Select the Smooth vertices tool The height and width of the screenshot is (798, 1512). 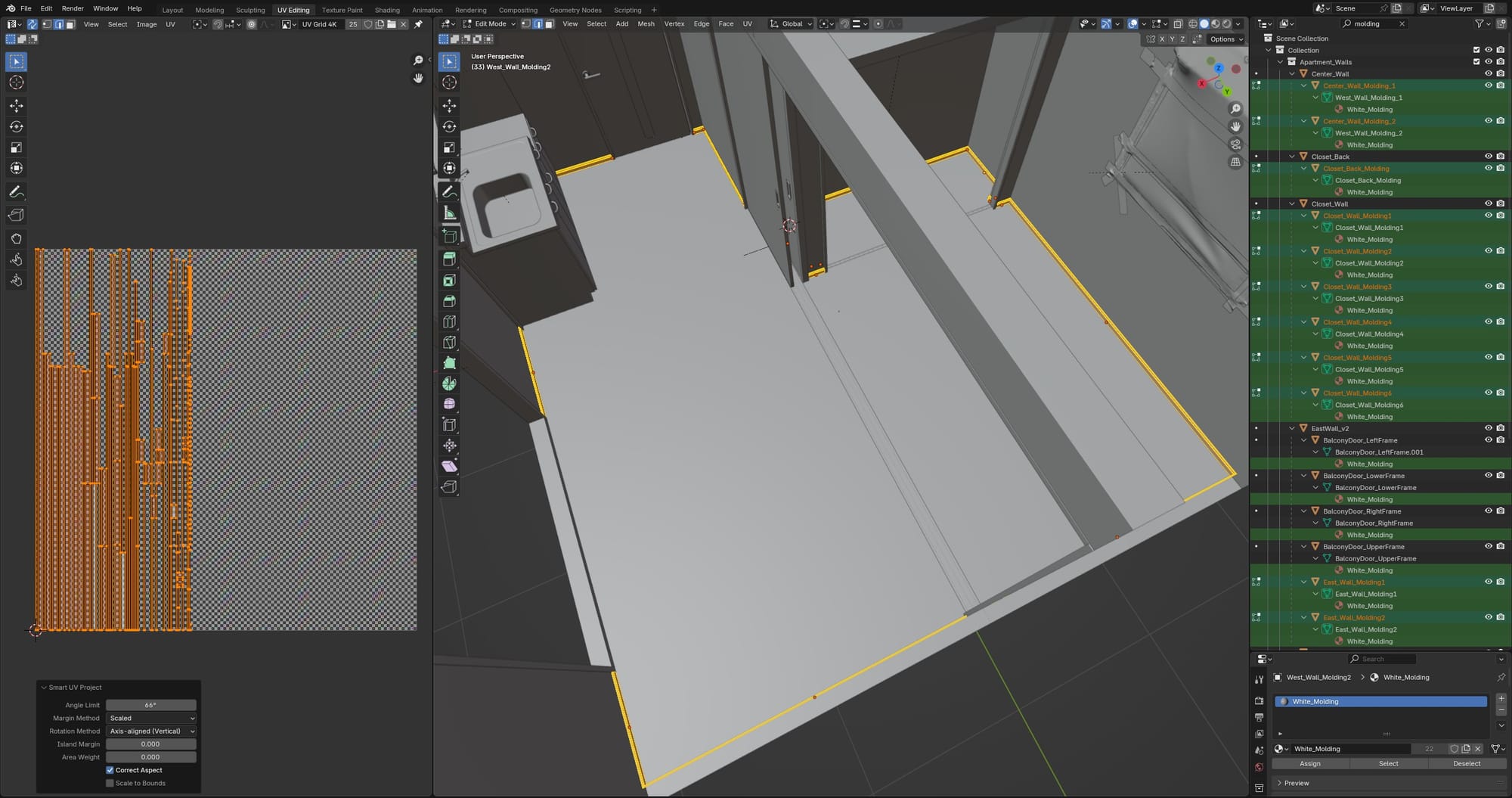449,404
